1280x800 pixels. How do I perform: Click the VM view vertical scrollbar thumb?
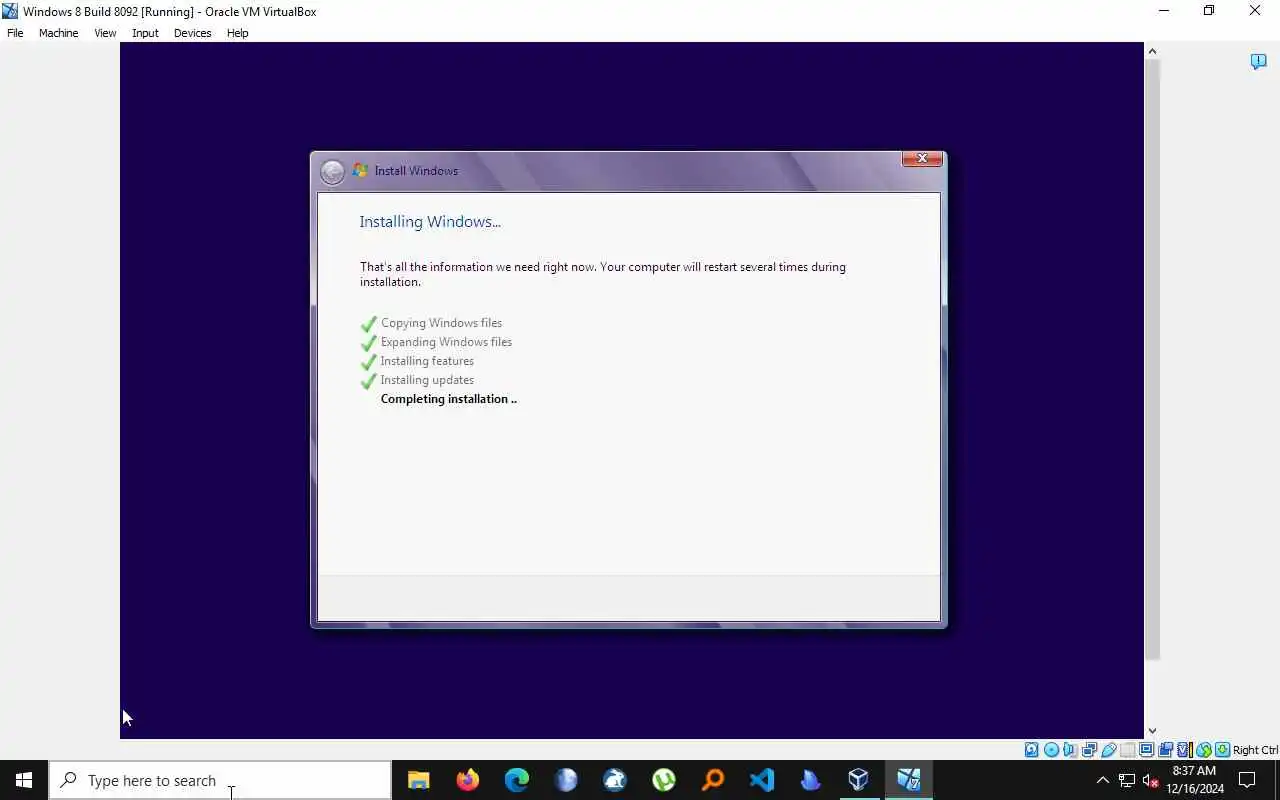[1152, 360]
